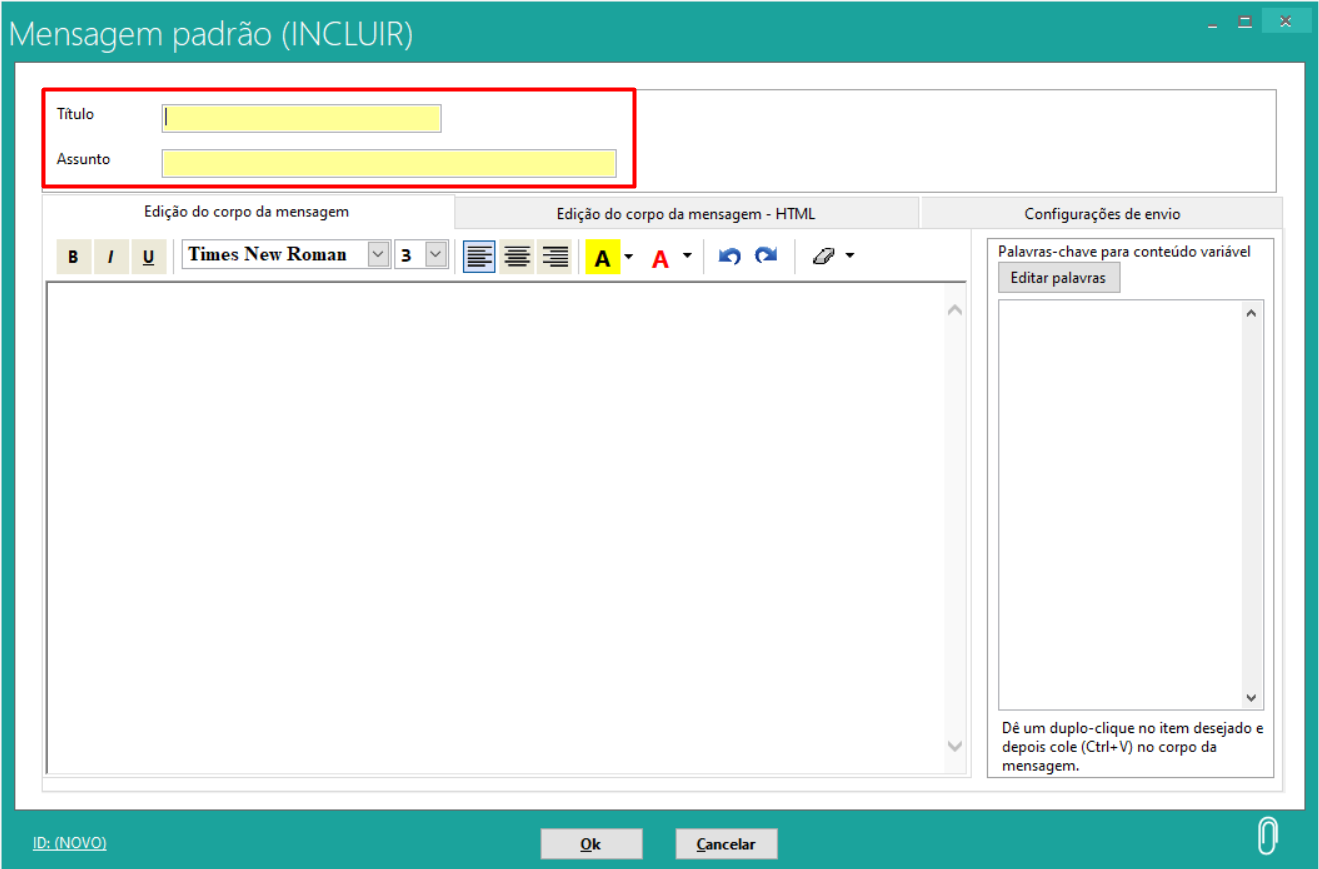Toggle italic formatting button
The height and width of the screenshot is (869, 1319).
tap(111, 257)
